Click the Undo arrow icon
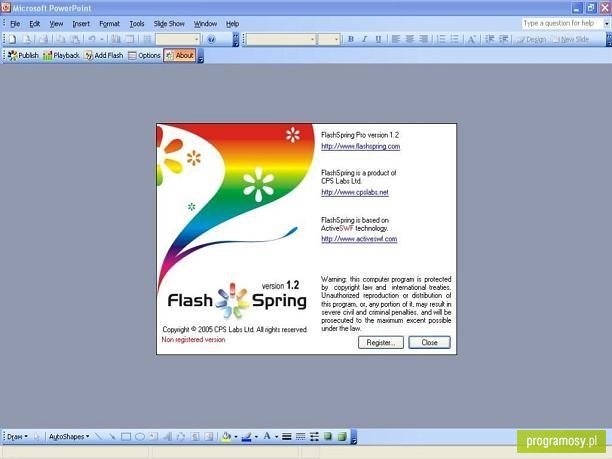This screenshot has height=459, width=612. [92, 39]
